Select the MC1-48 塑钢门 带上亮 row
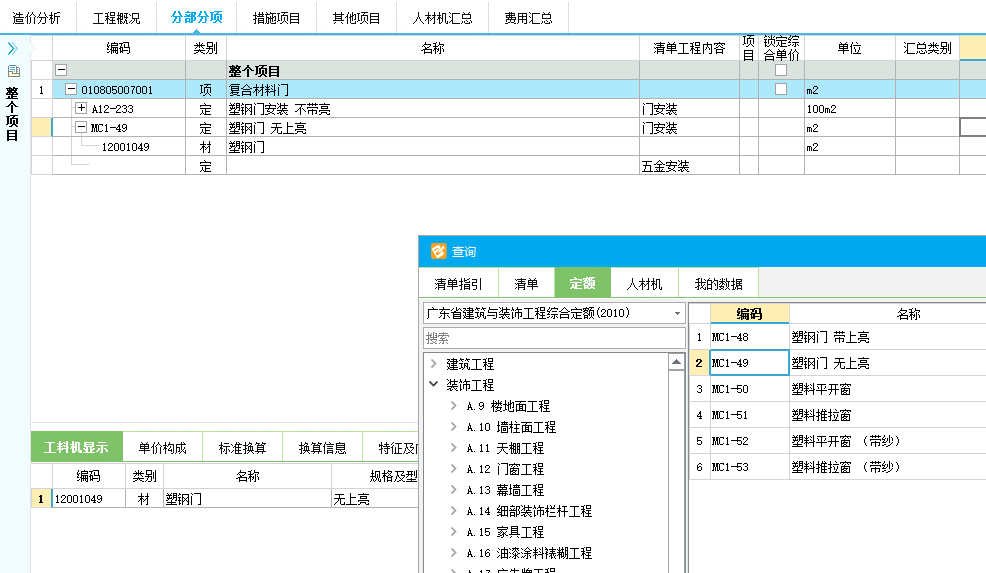This screenshot has height=573, width=986. click(838, 337)
